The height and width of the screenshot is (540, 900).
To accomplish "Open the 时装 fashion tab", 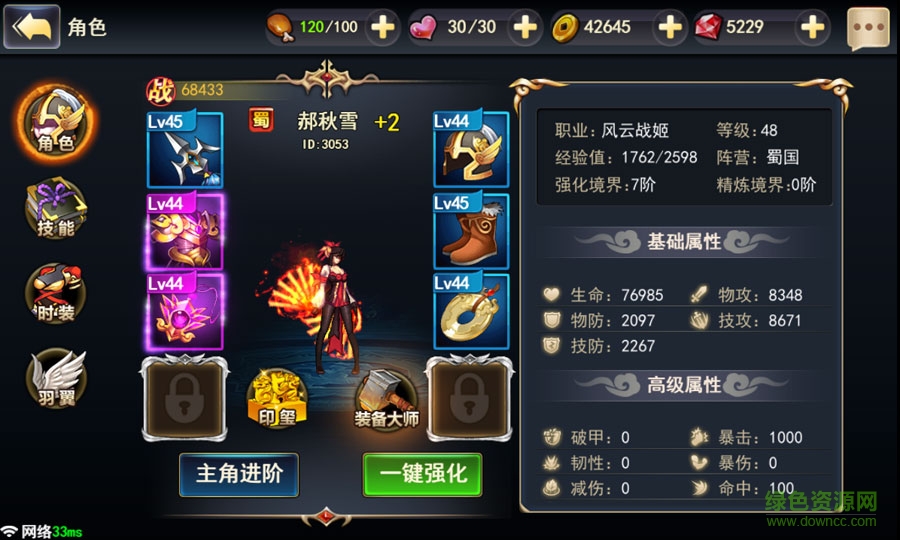I will click(x=56, y=293).
